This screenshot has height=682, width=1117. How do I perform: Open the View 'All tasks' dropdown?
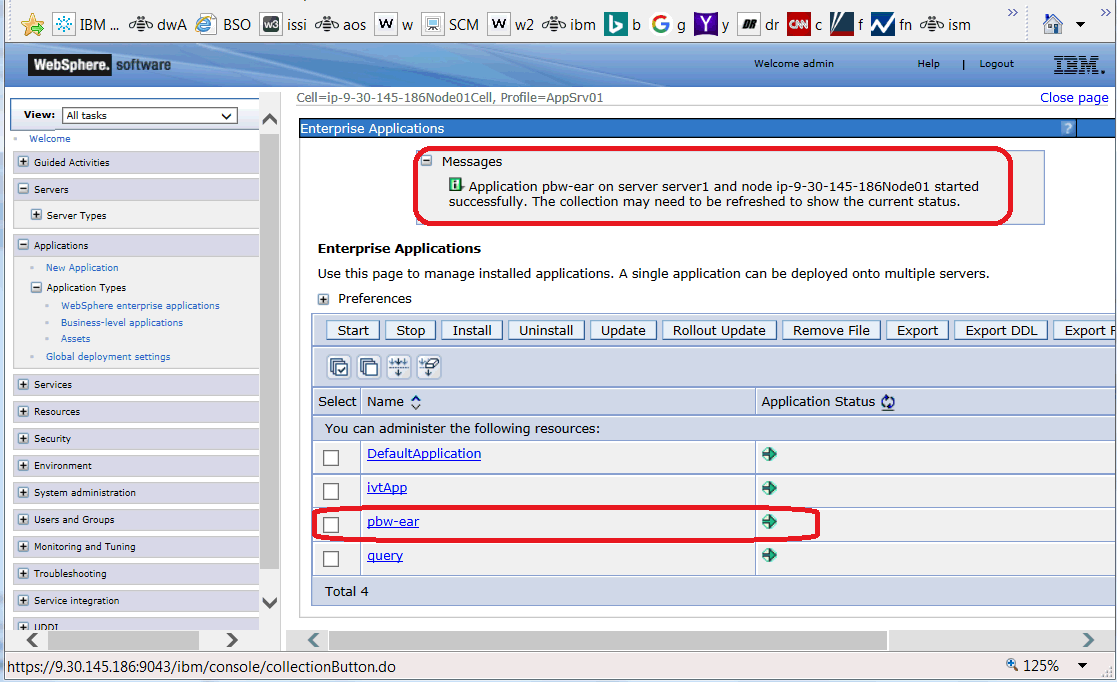point(150,115)
